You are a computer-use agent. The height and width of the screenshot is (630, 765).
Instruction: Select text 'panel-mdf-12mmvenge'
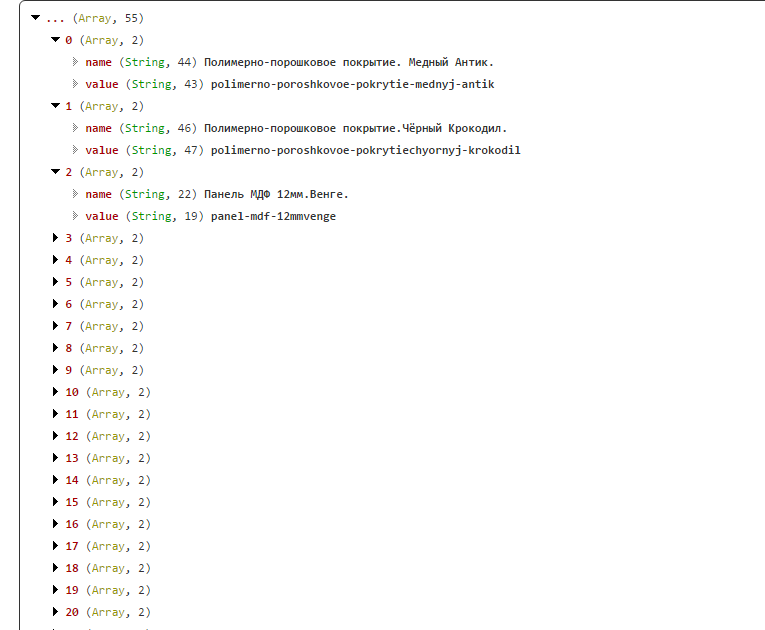point(273,216)
